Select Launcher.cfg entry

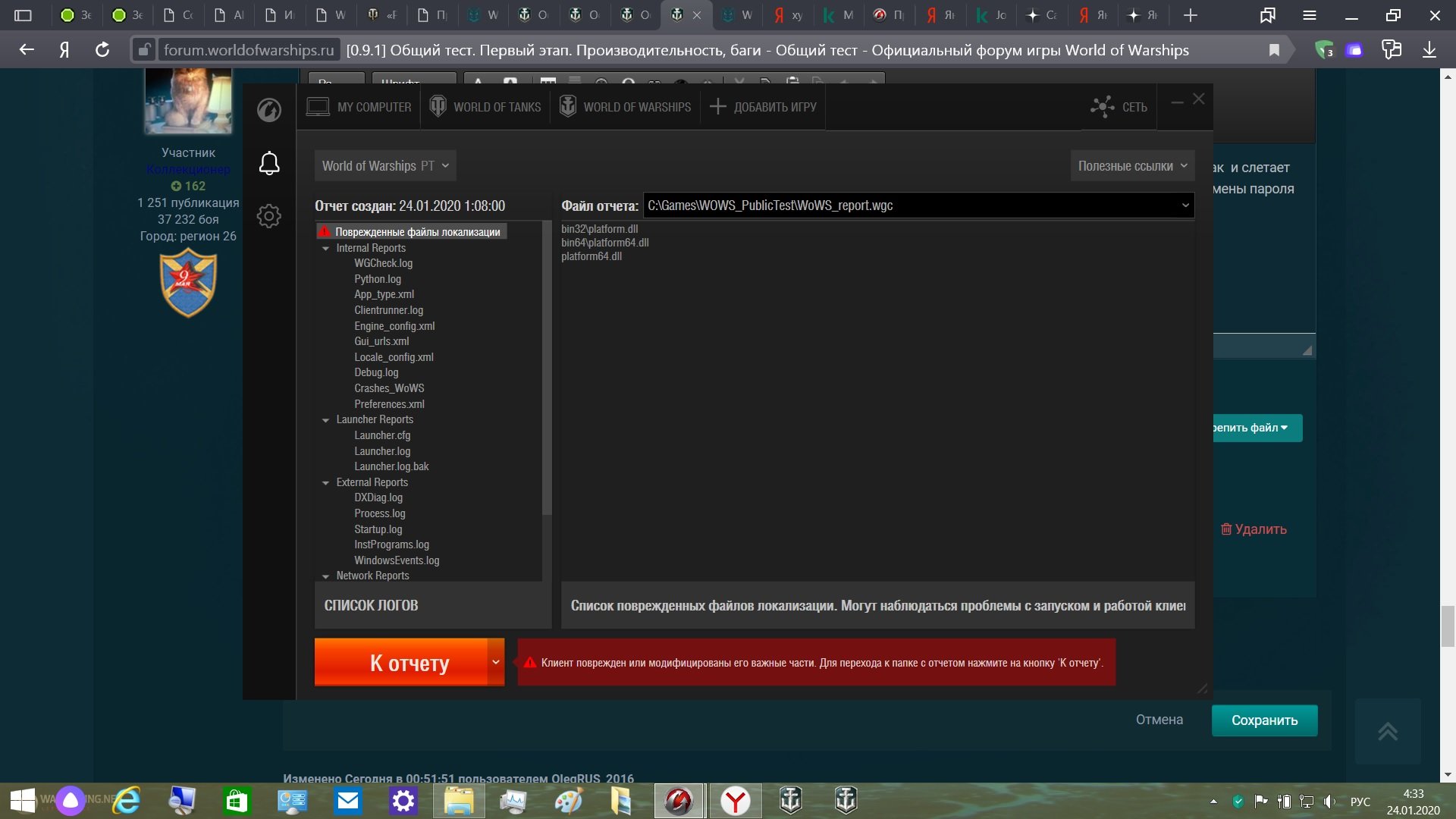[x=382, y=435]
